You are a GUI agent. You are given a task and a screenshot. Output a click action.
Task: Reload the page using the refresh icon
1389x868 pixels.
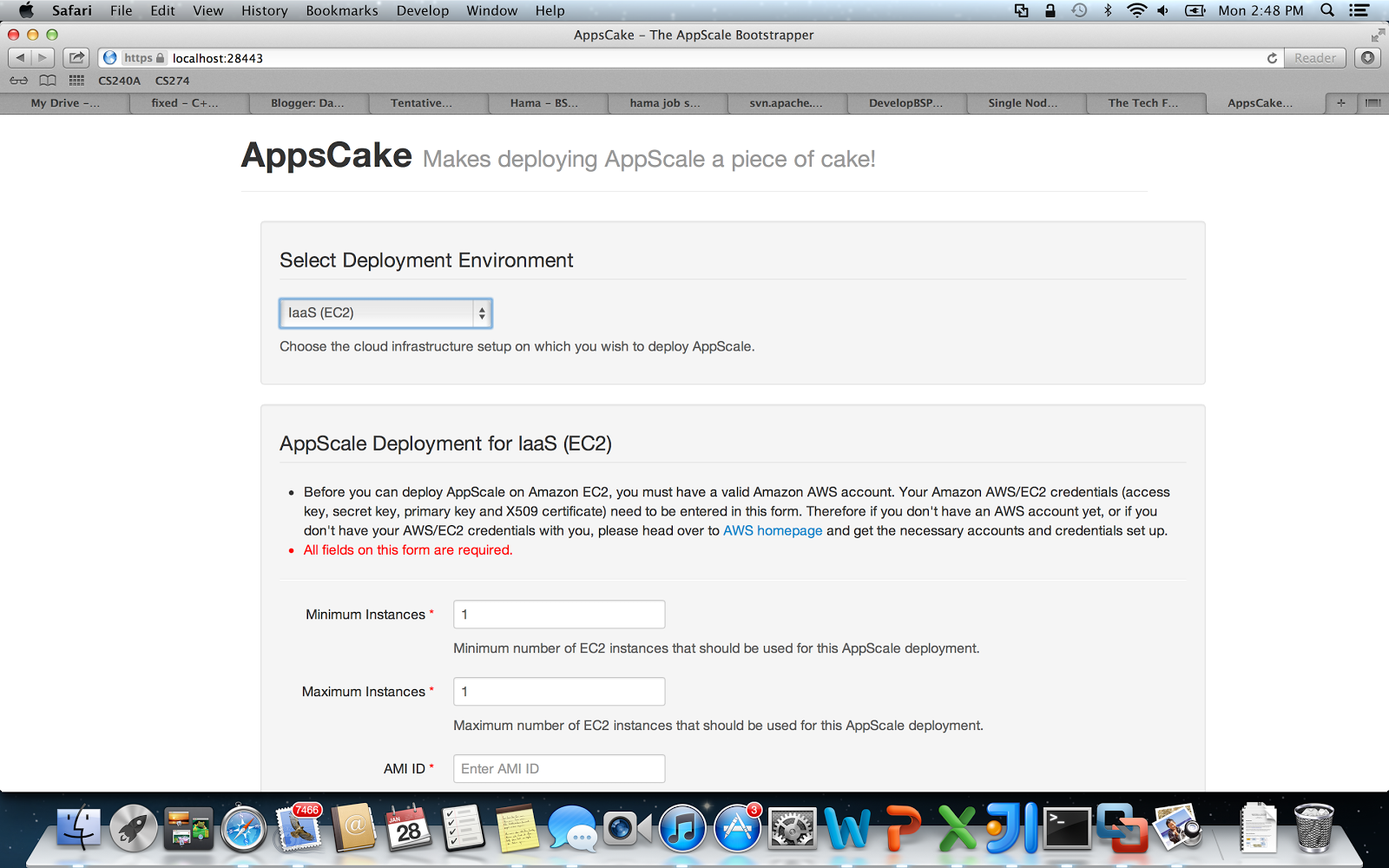pyautogui.click(x=1271, y=58)
